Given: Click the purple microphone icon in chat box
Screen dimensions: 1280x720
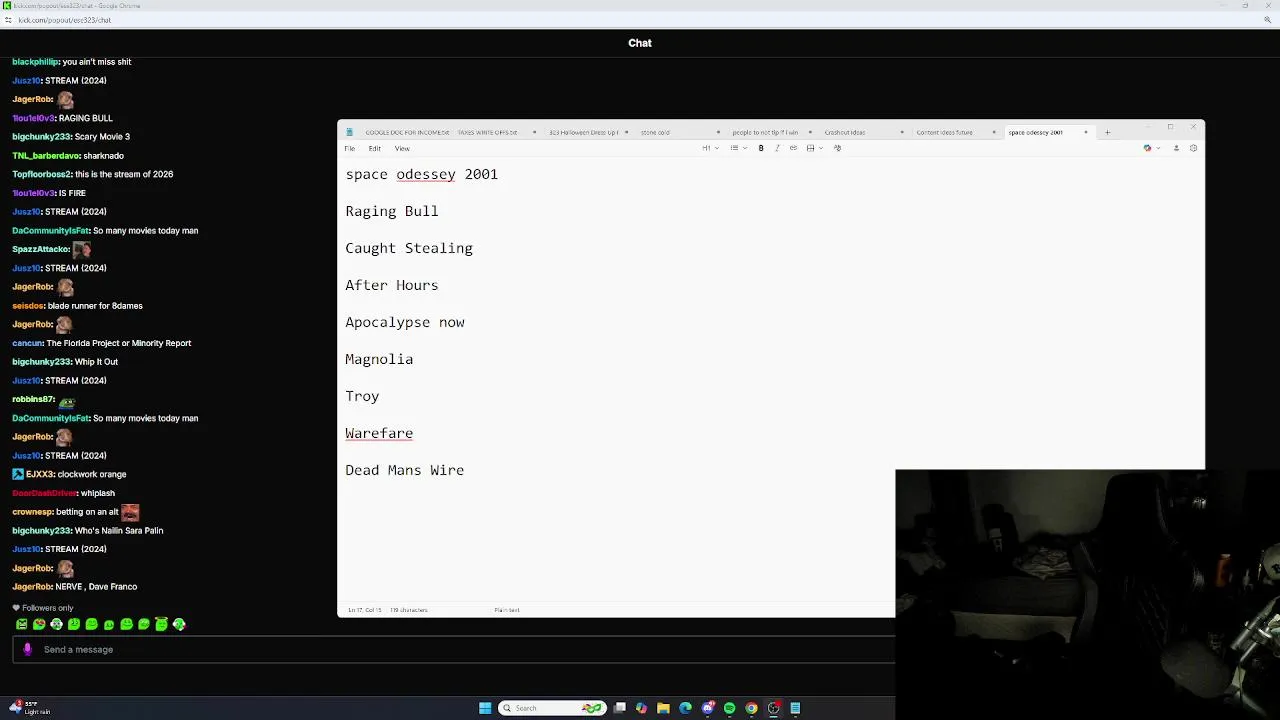Looking at the screenshot, I should point(27,650).
